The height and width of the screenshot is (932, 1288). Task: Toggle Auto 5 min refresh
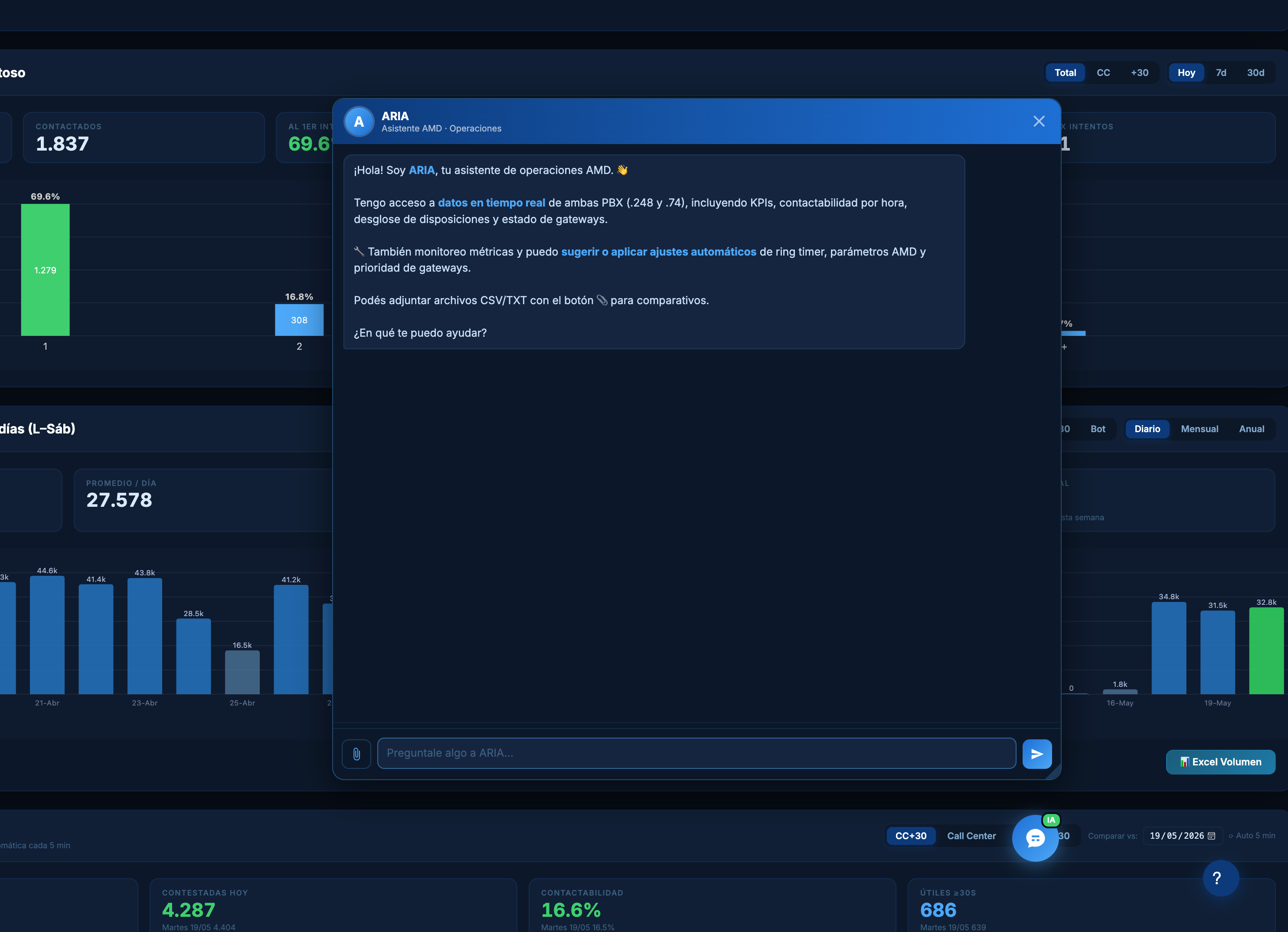point(1252,836)
